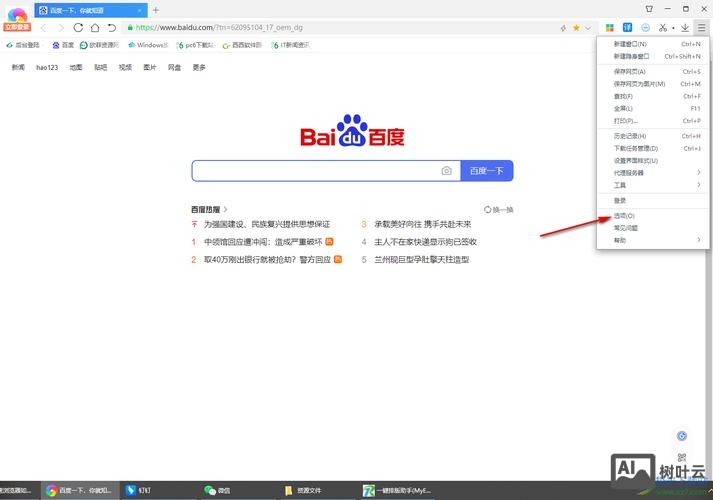713x500 pixels.
Task: Choose the find entry with Ctrl+F
Action: [653, 96]
